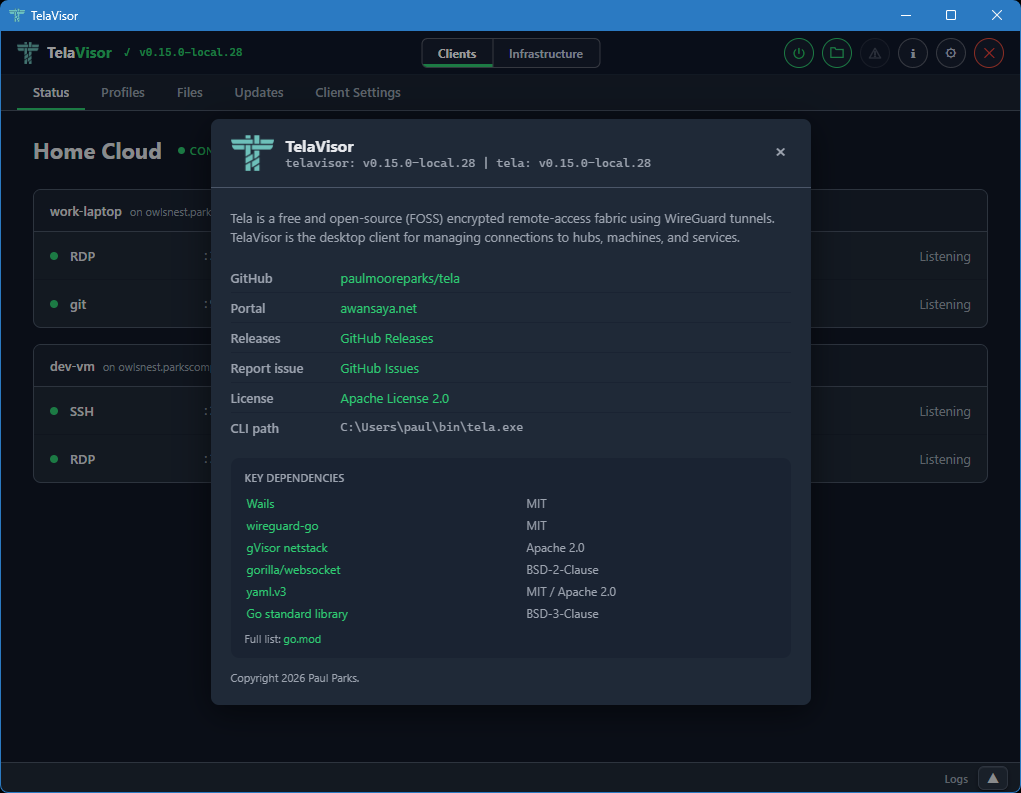Click the Logs label in bottom bar
This screenshot has height=793, width=1021.
click(x=956, y=779)
